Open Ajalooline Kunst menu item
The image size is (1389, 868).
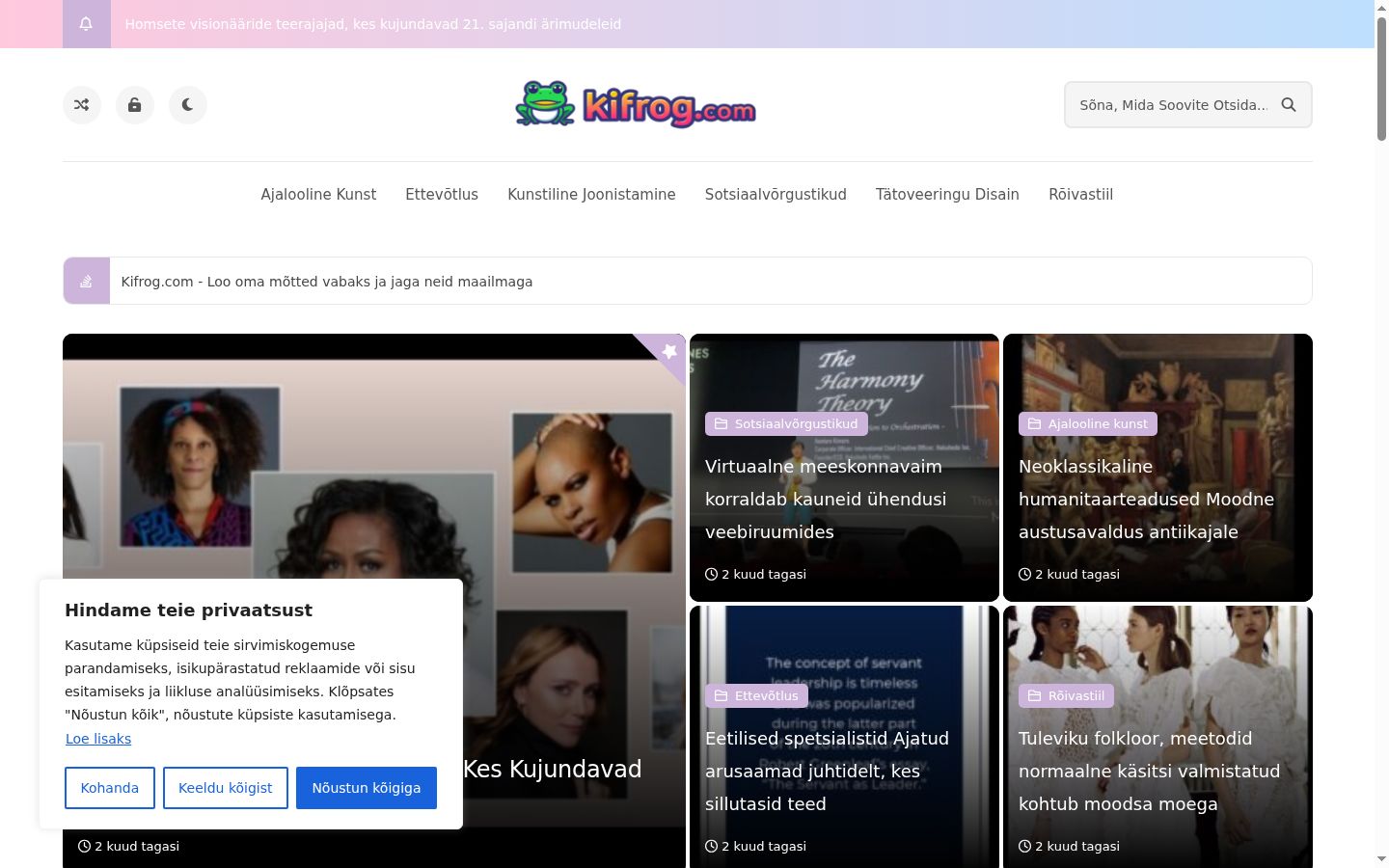(318, 195)
